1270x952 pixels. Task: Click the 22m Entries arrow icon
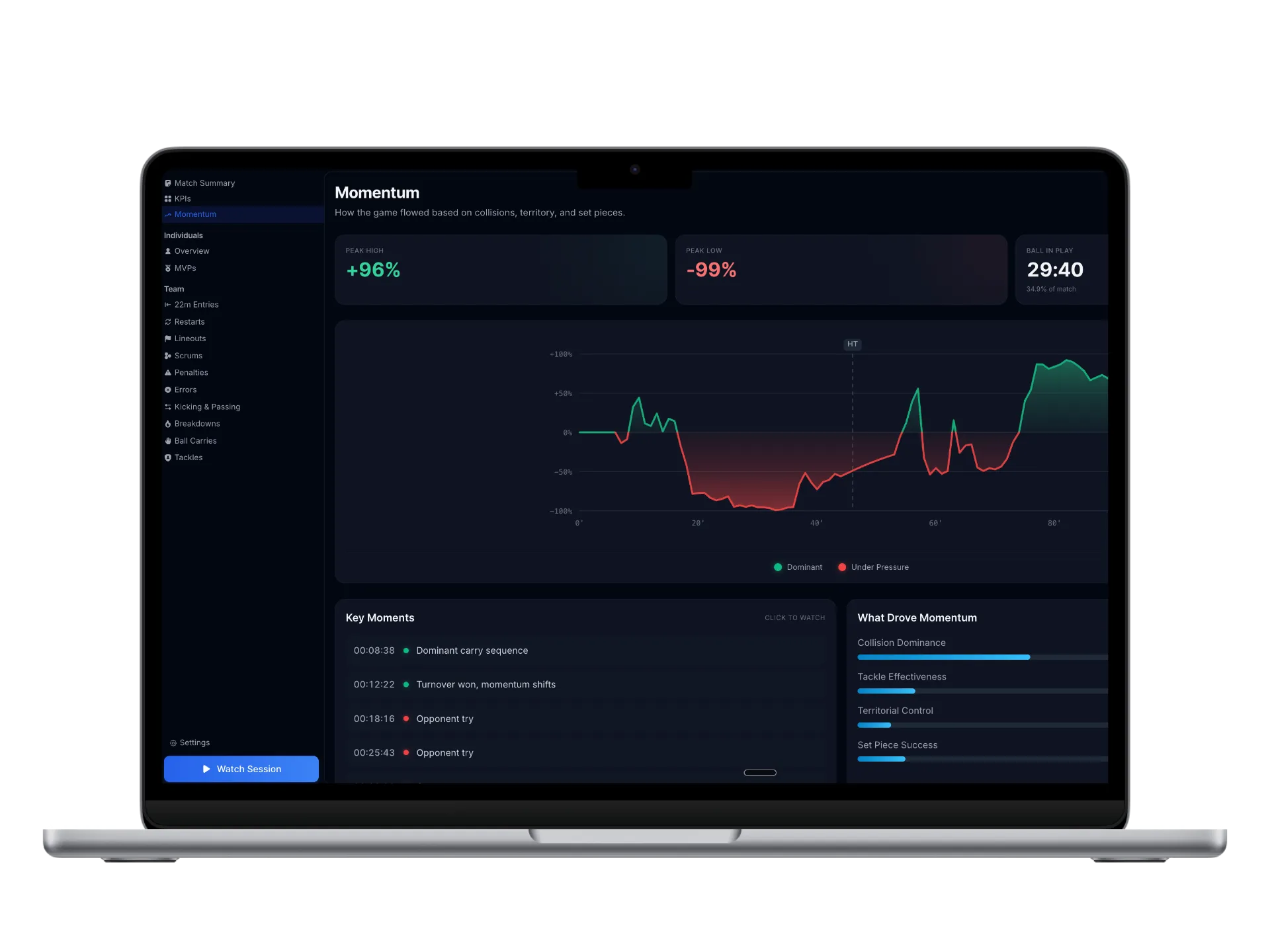pyautogui.click(x=168, y=305)
